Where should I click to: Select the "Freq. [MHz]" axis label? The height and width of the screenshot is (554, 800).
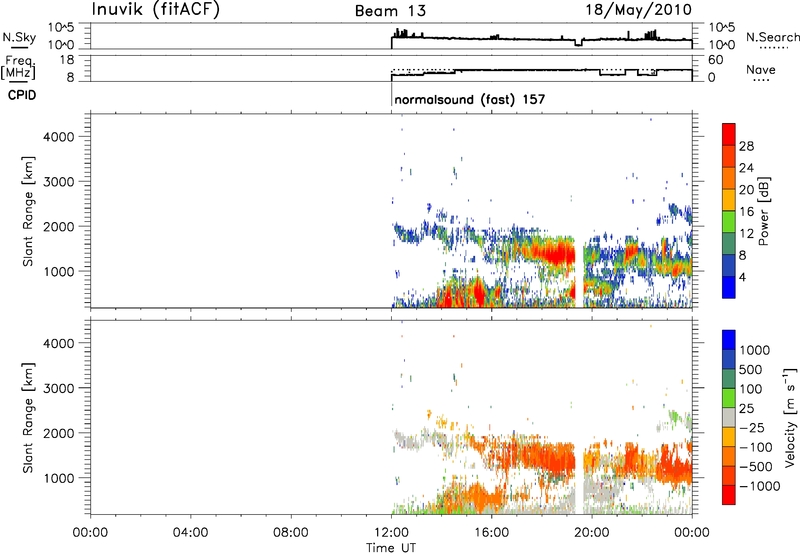pyautogui.click(x=19, y=68)
